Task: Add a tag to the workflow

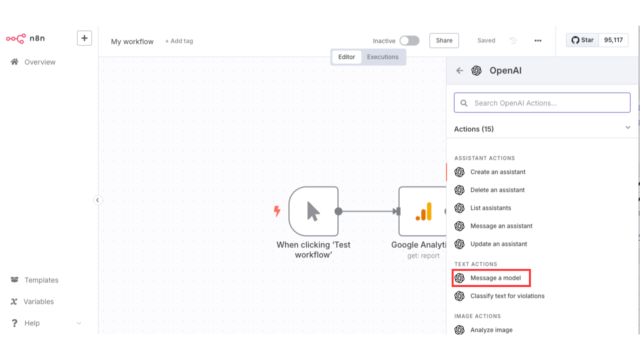Action: (179, 41)
